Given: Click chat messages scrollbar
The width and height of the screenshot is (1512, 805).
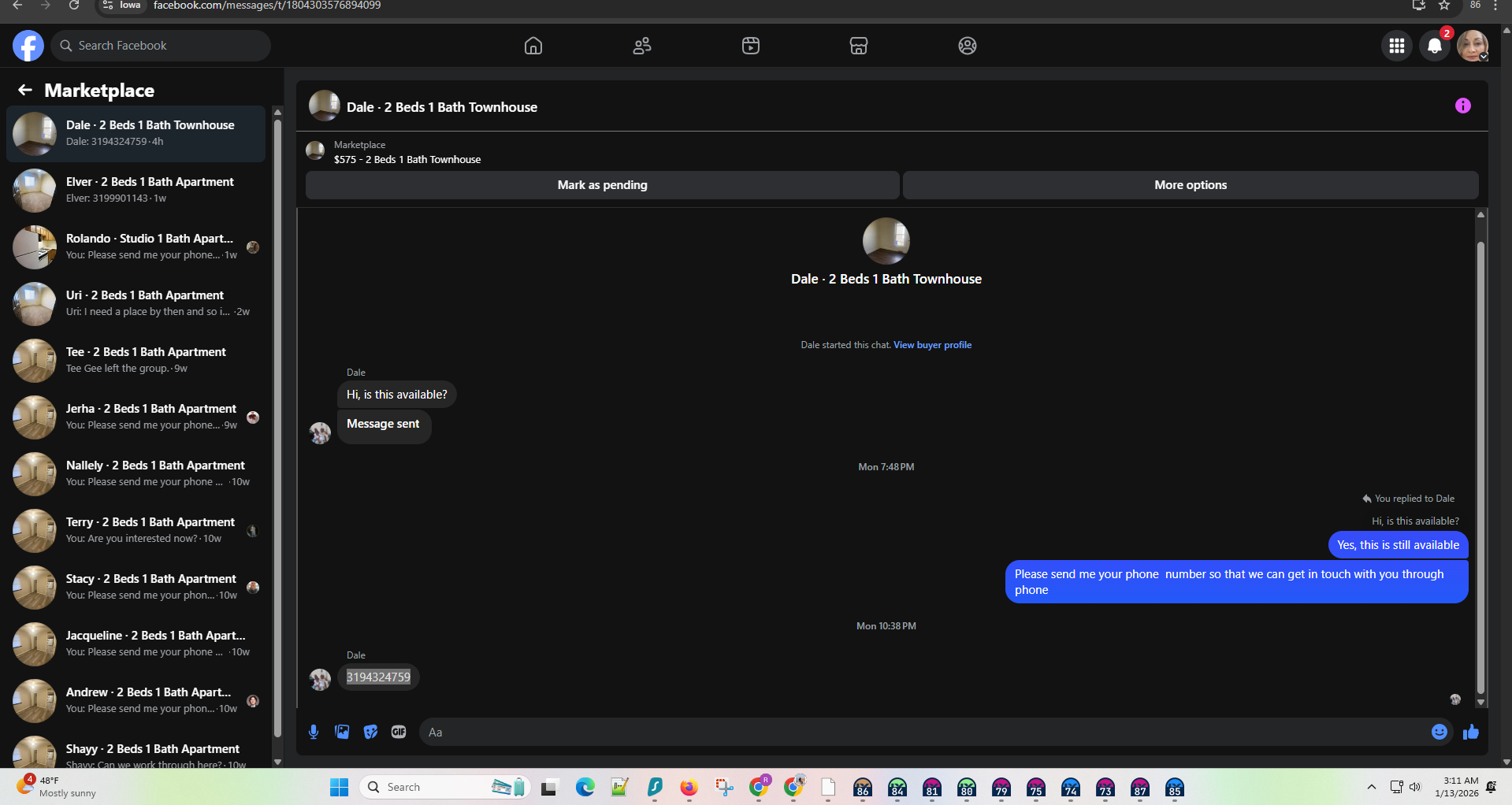Looking at the screenshot, I should pyautogui.click(x=1480, y=469).
